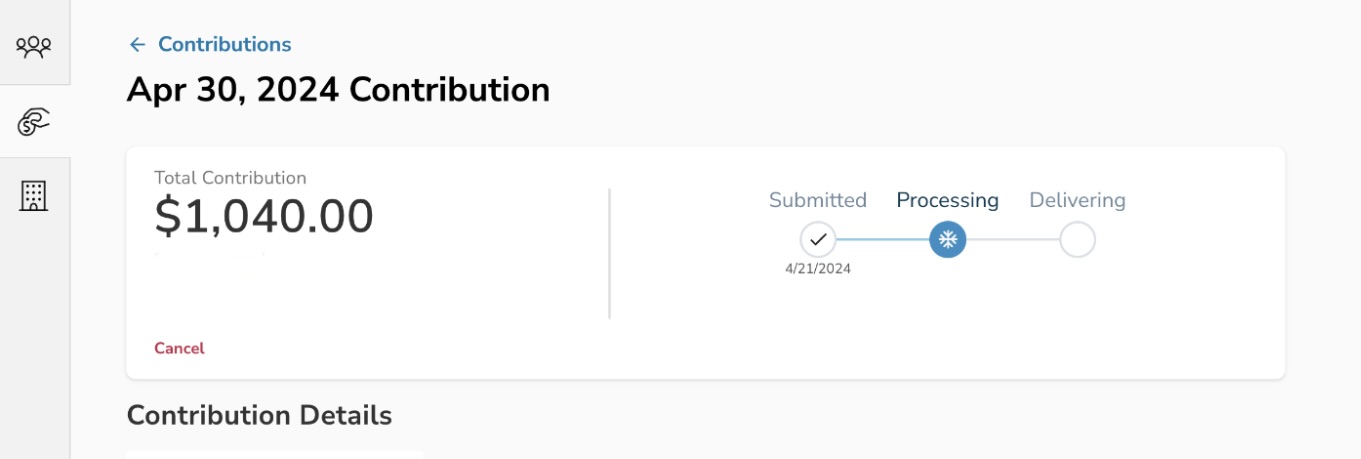Image resolution: width=1361 pixels, height=459 pixels.
Task: Click the $1,040.00 total amount
Action: point(264,217)
